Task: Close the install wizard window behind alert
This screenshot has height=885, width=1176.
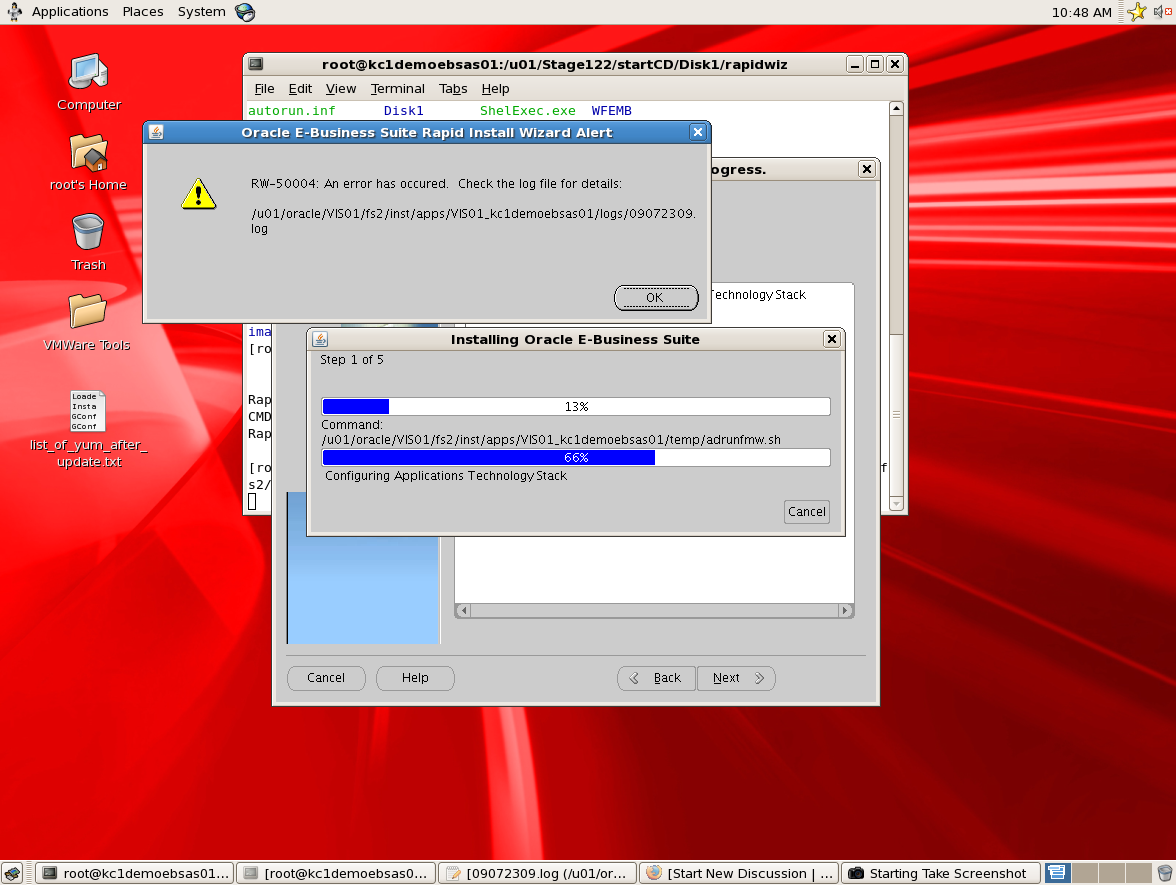Action: click(867, 169)
